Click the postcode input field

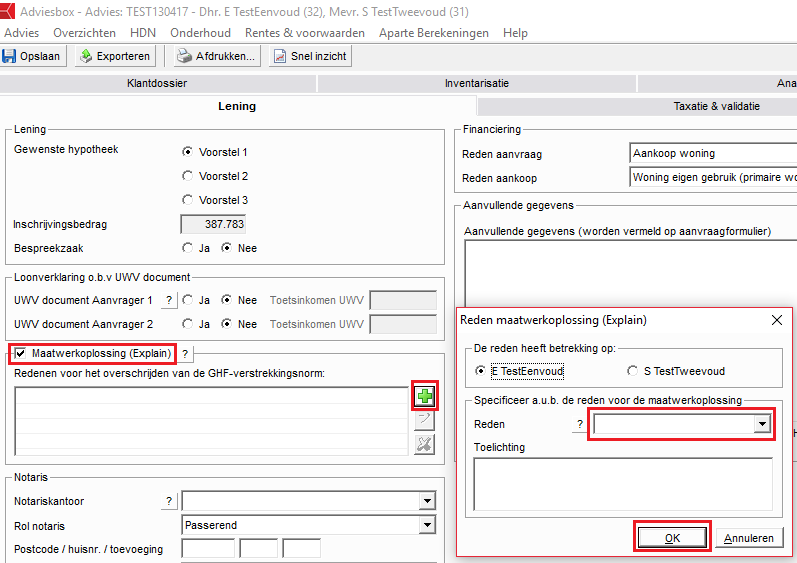pos(208,549)
